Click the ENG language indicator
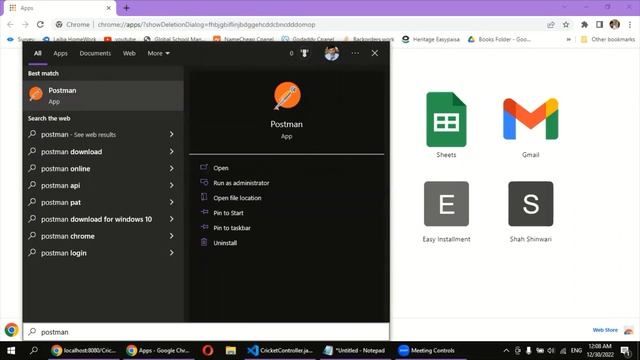 pos(576,350)
